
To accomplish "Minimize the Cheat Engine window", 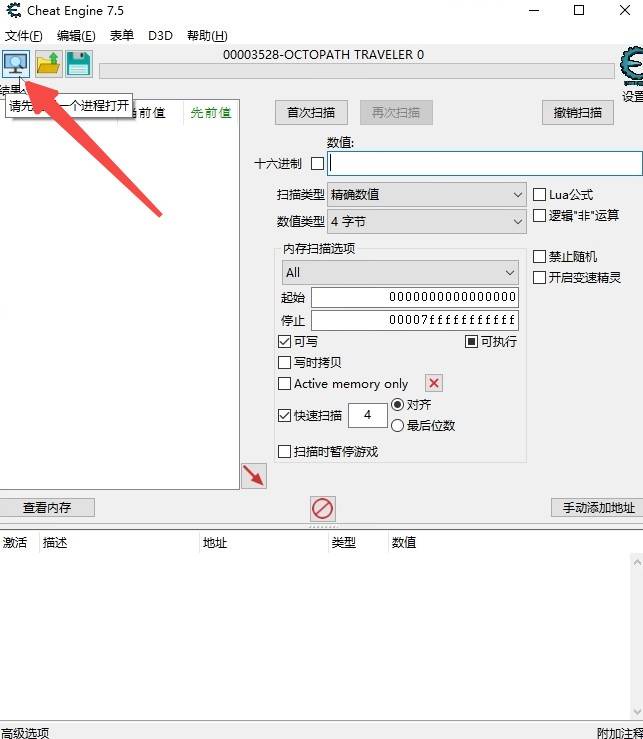I will (534, 10).
